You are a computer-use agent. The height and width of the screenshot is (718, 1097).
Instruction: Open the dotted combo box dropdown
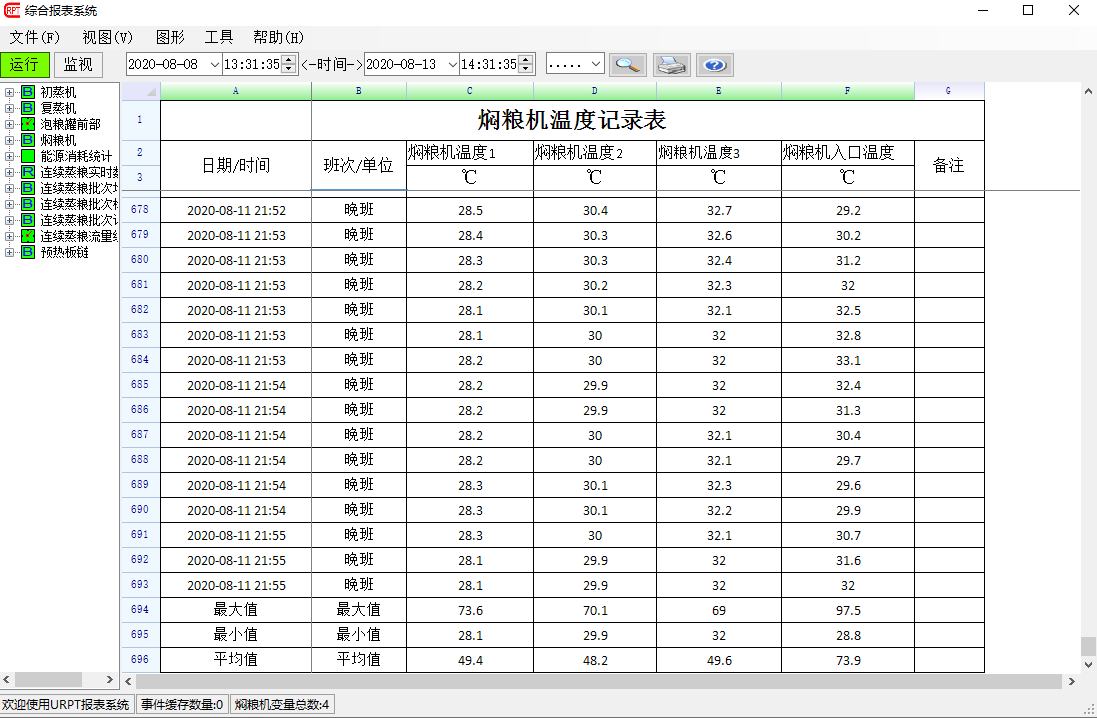(596, 65)
